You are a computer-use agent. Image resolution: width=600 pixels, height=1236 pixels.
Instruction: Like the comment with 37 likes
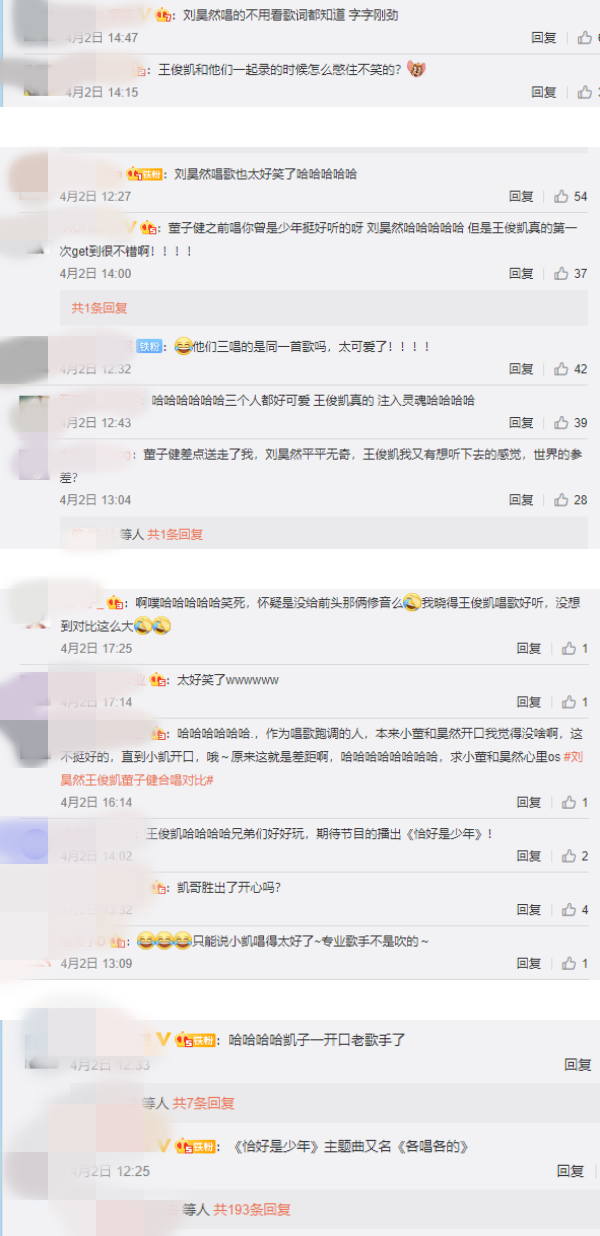(570, 274)
